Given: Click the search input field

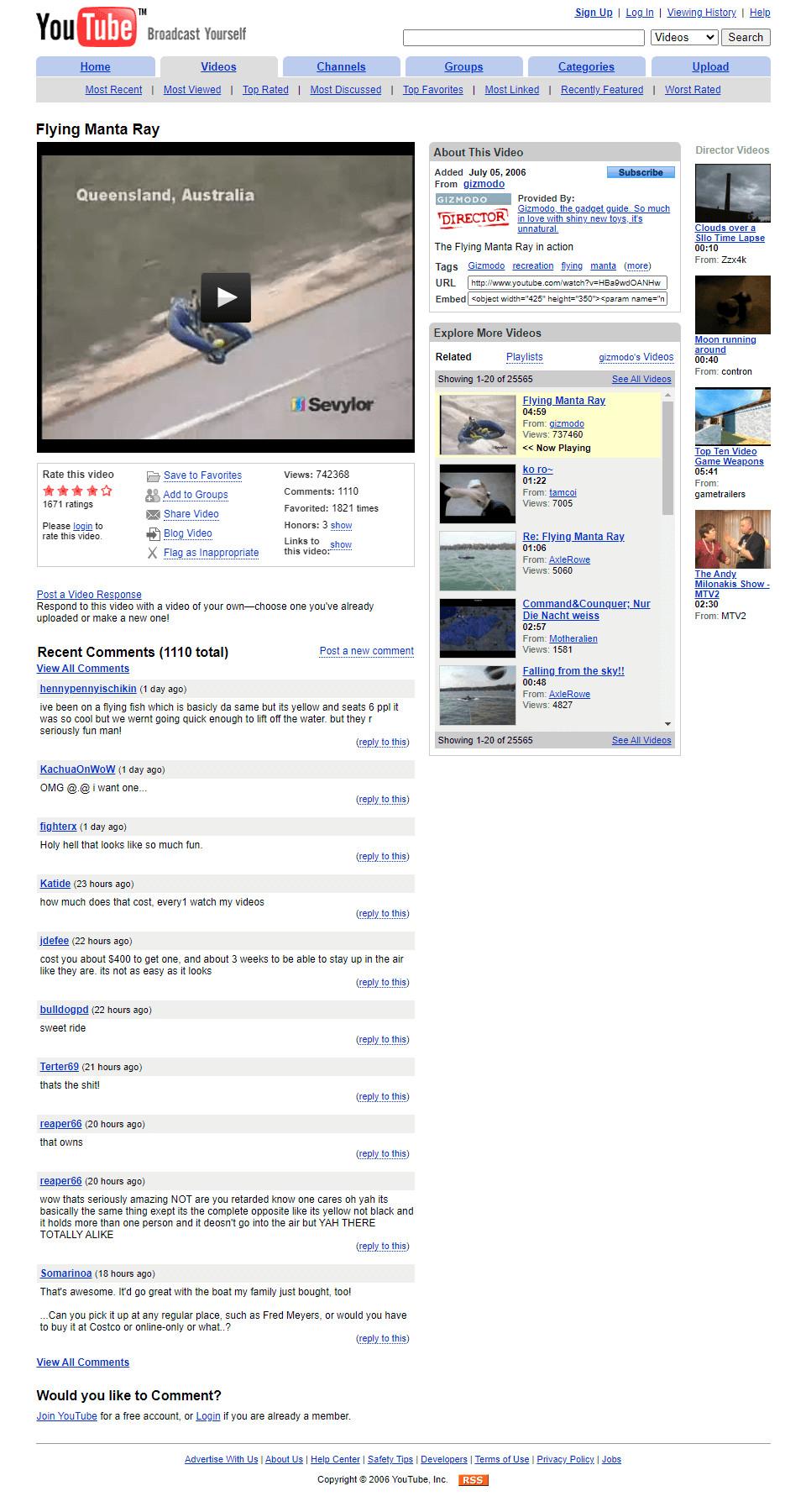Looking at the screenshot, I should (524, 38).
